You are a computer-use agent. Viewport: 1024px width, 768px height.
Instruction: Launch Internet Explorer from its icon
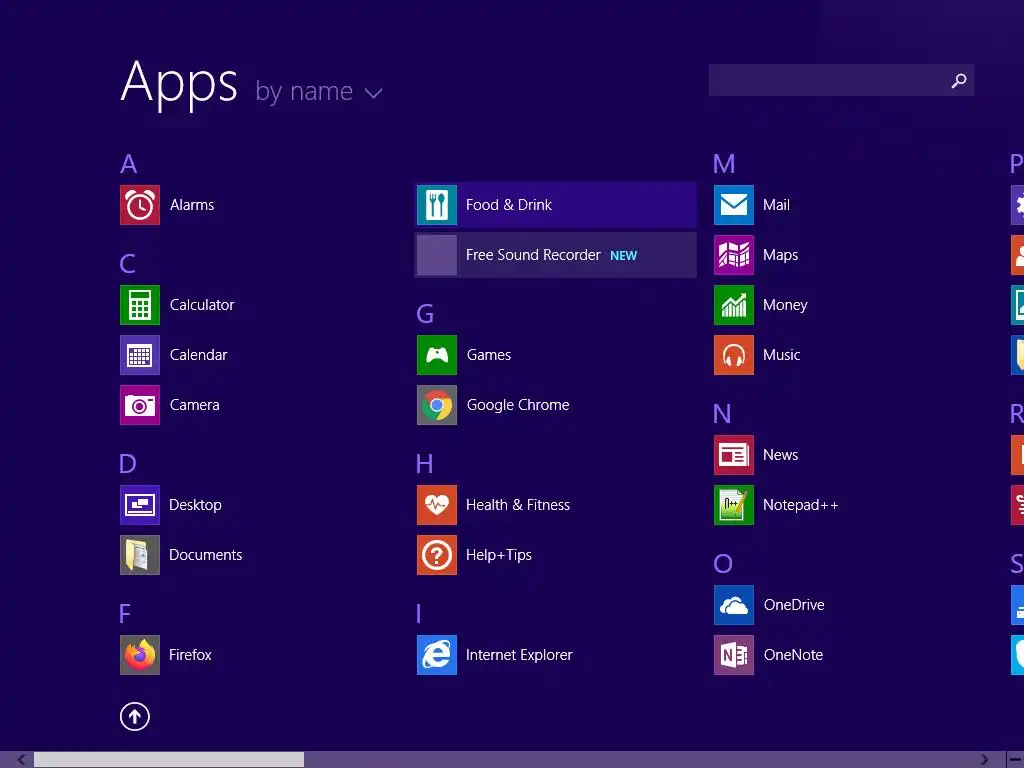tap(437, 655)
